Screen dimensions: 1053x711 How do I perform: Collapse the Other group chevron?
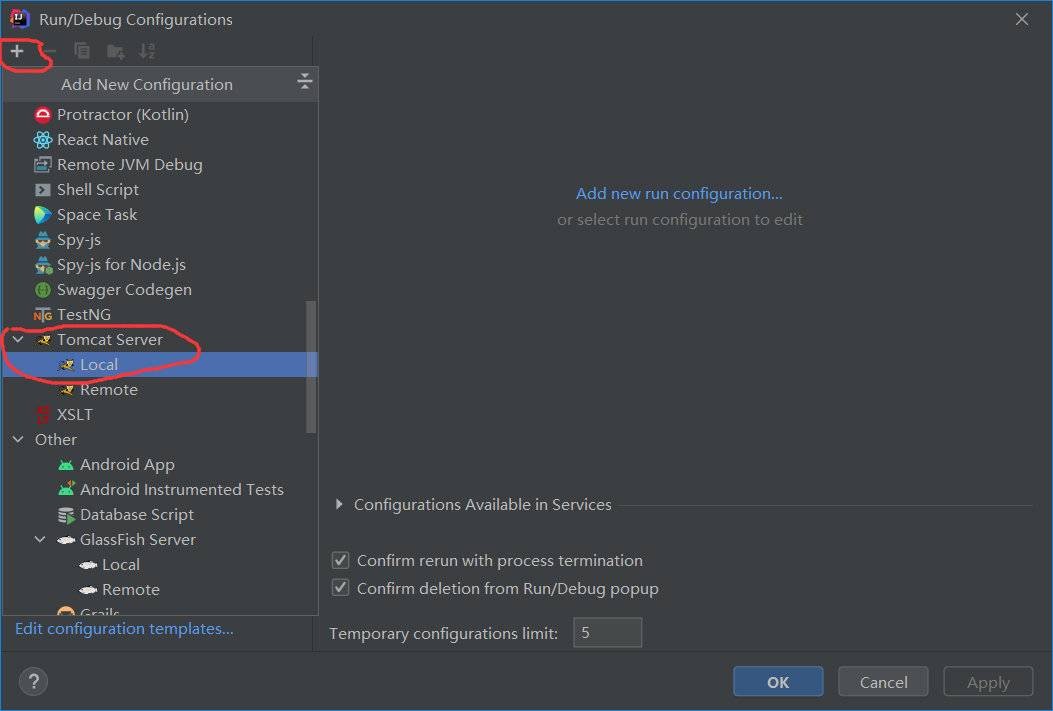tap(18, 440)
